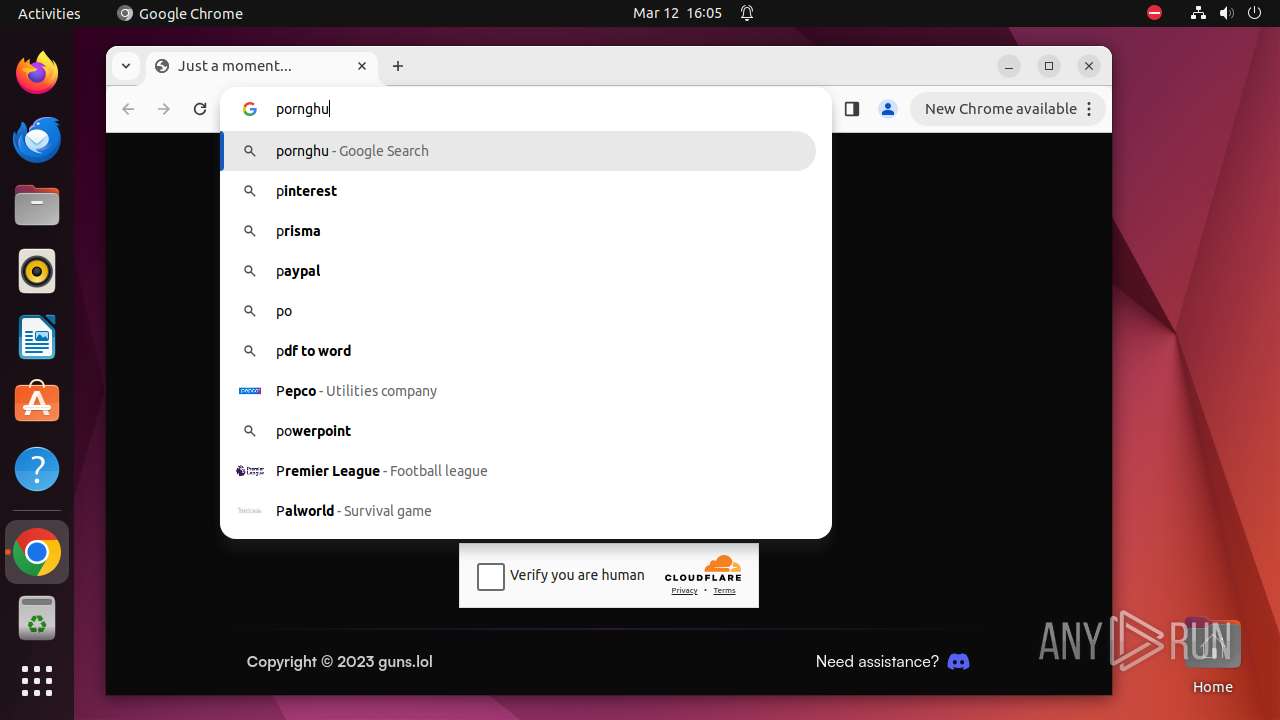Minimize the Chrome window
The image size is (1280, 720).
click(x=1009, y=66)
